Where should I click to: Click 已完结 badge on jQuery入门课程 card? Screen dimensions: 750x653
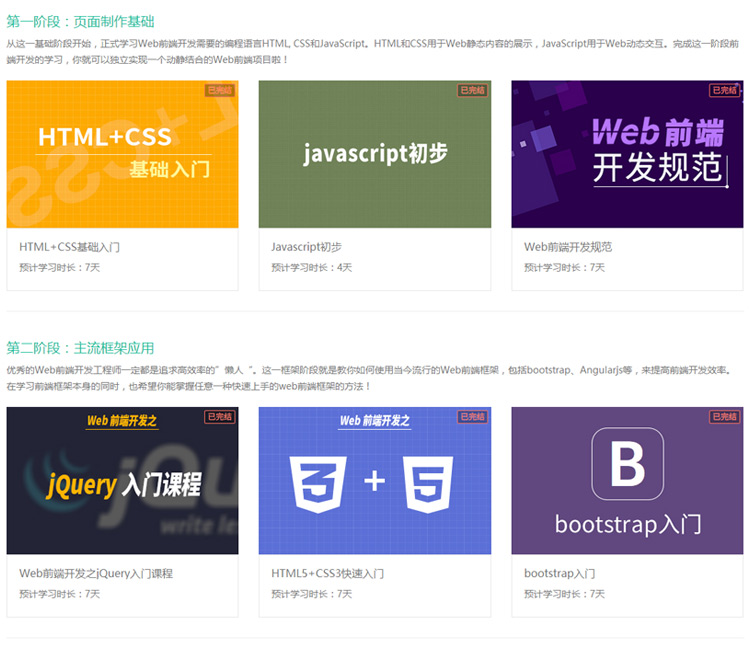(220, 417)
